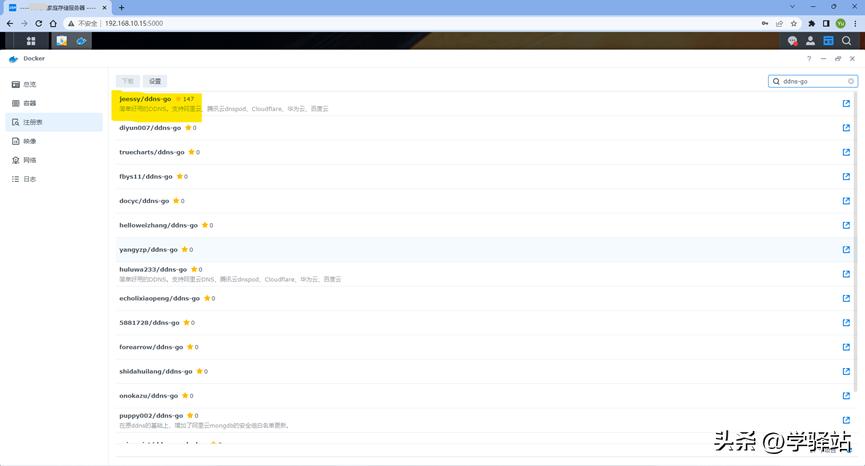This screenshot has height=466, width=865.
Task: Open the browser share page icon
Action: click(x=779, y=23)
